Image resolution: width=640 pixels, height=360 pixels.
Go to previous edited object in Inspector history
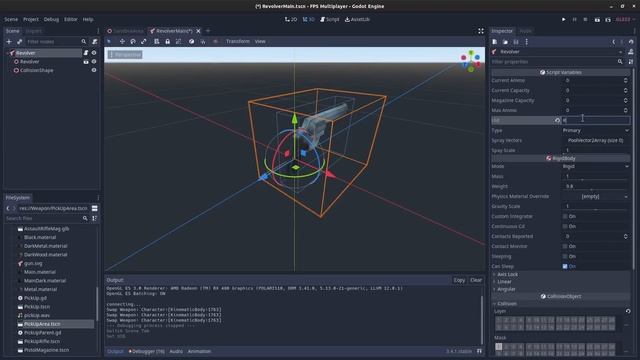(x=613, y=42)
